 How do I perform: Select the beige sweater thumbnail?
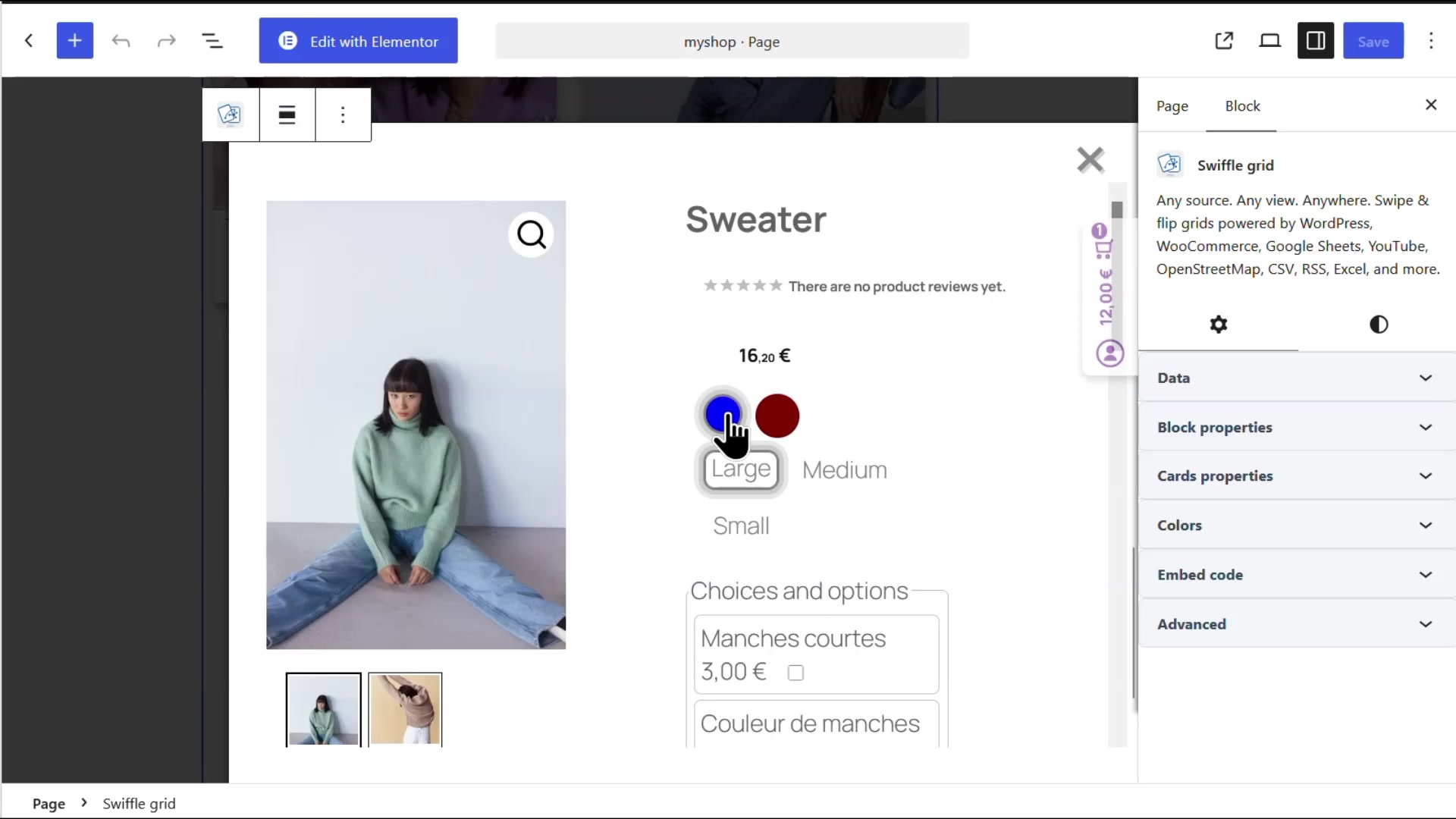pyautogui.click(x=405, y=709)
